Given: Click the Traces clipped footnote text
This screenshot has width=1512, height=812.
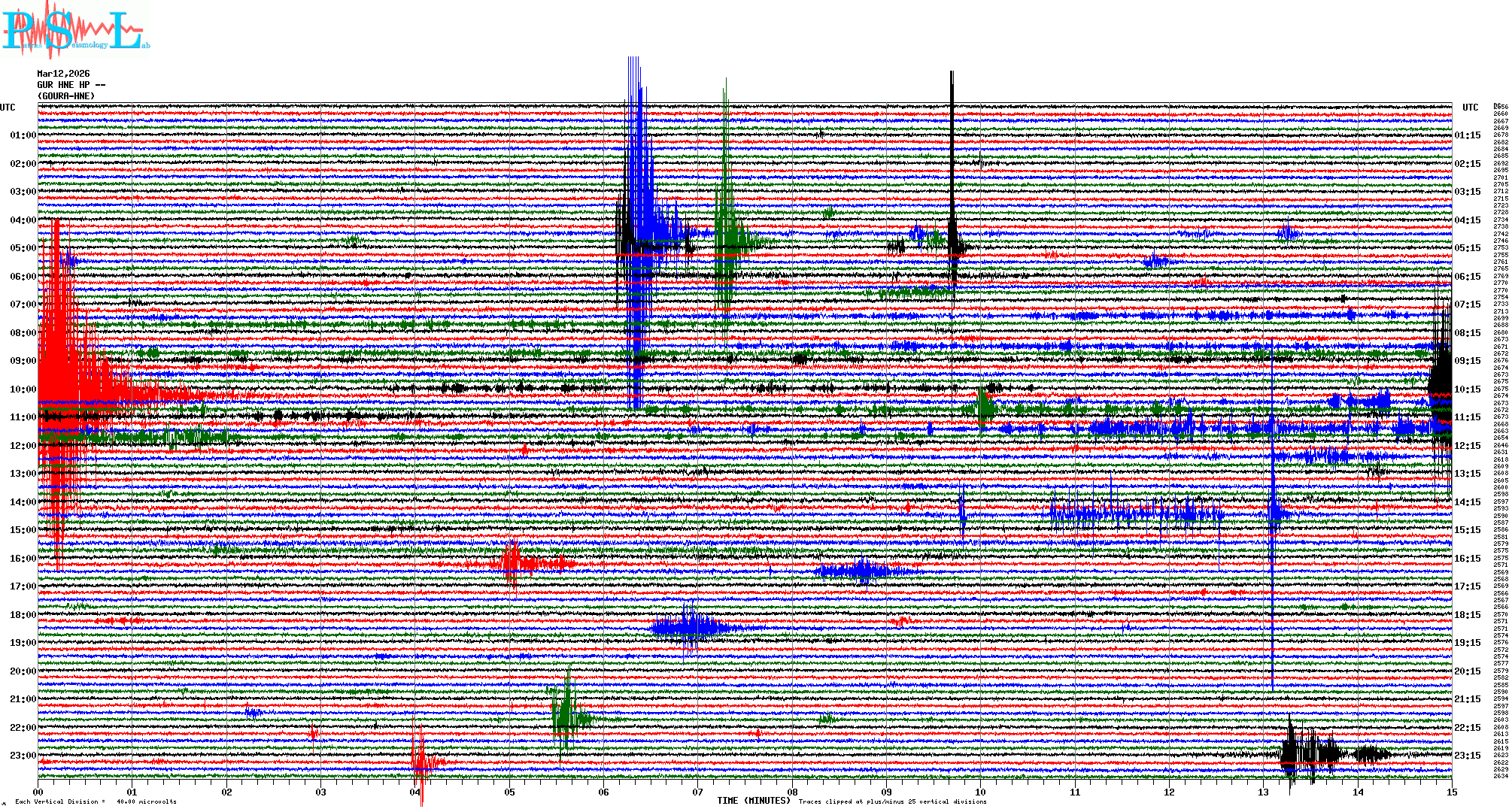Looking at the screenshot, I should point(892,801).
